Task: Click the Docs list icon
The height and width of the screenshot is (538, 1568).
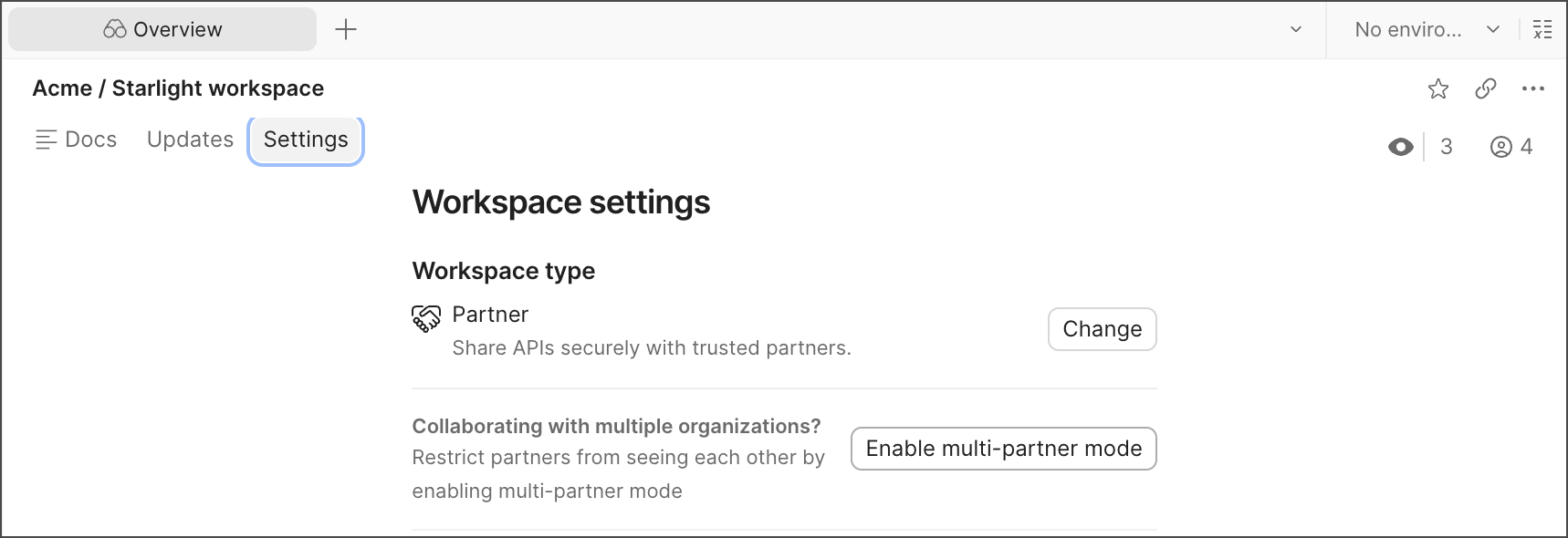Action: click(x=46, y=140)
